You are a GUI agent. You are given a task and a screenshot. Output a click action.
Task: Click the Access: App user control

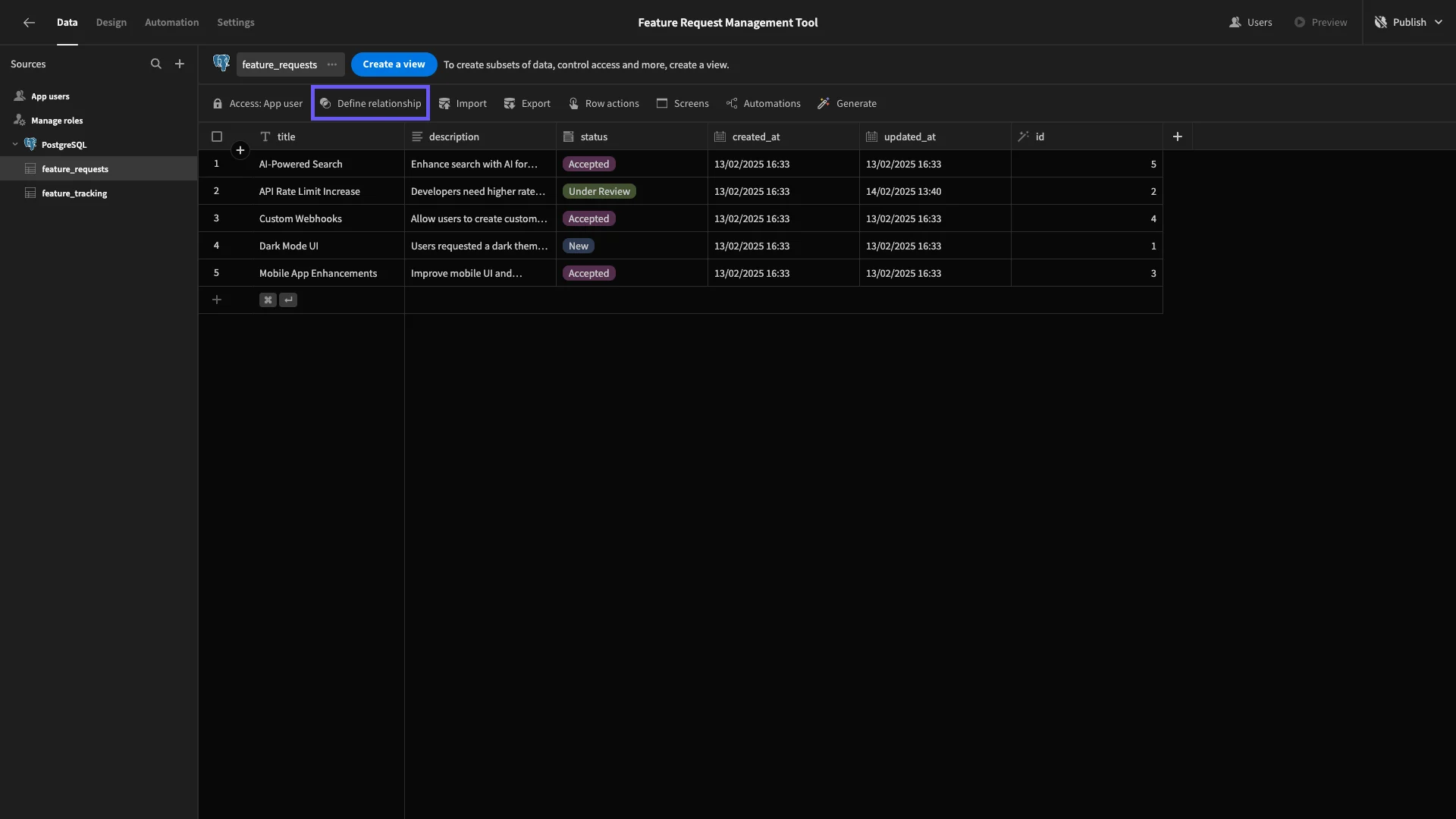point(258,104)
